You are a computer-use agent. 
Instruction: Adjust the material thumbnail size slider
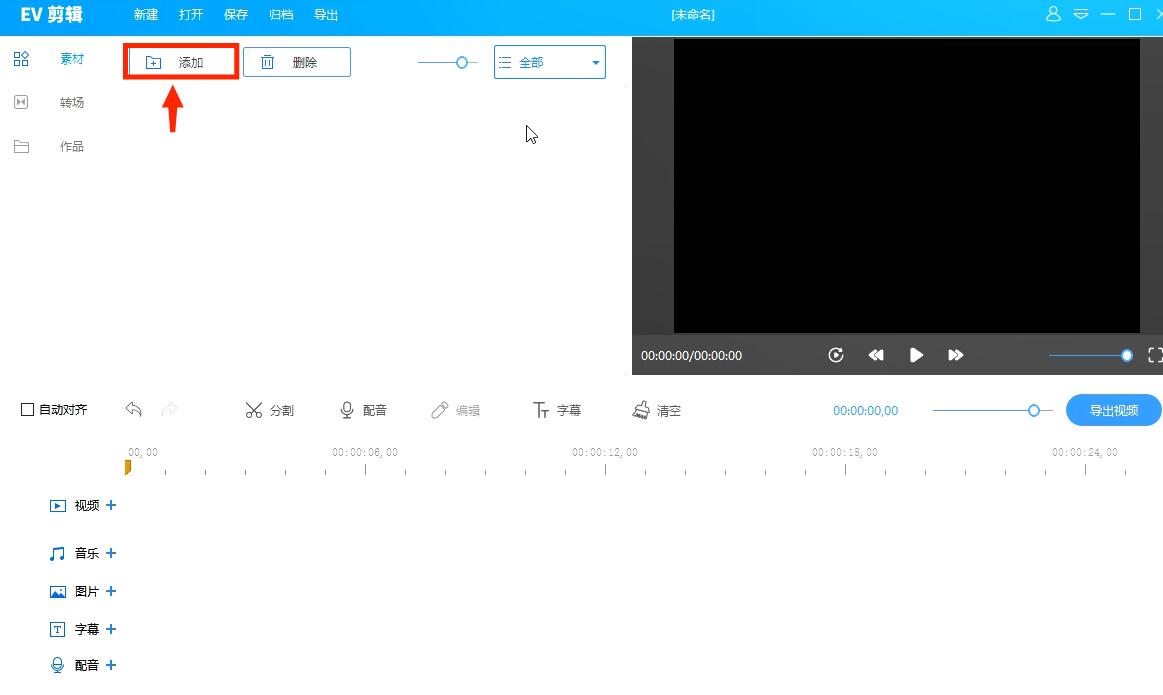[461, 62]
